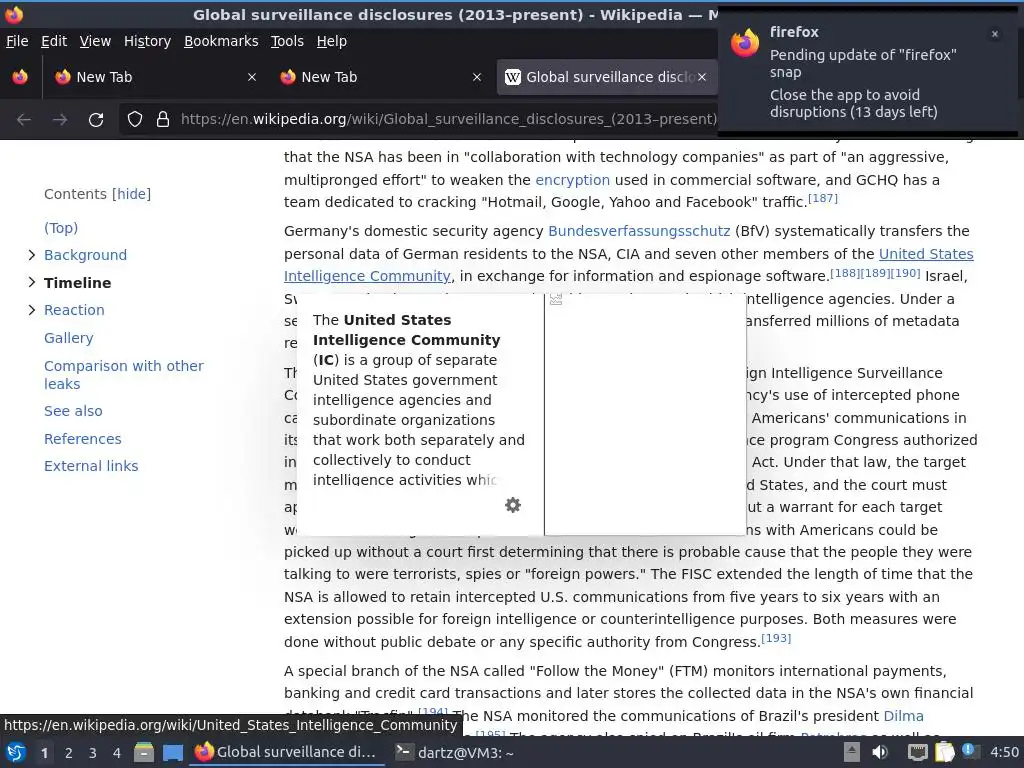Click the network tray icon
This screenshot has height=768, width=1024.
(918, 752)
